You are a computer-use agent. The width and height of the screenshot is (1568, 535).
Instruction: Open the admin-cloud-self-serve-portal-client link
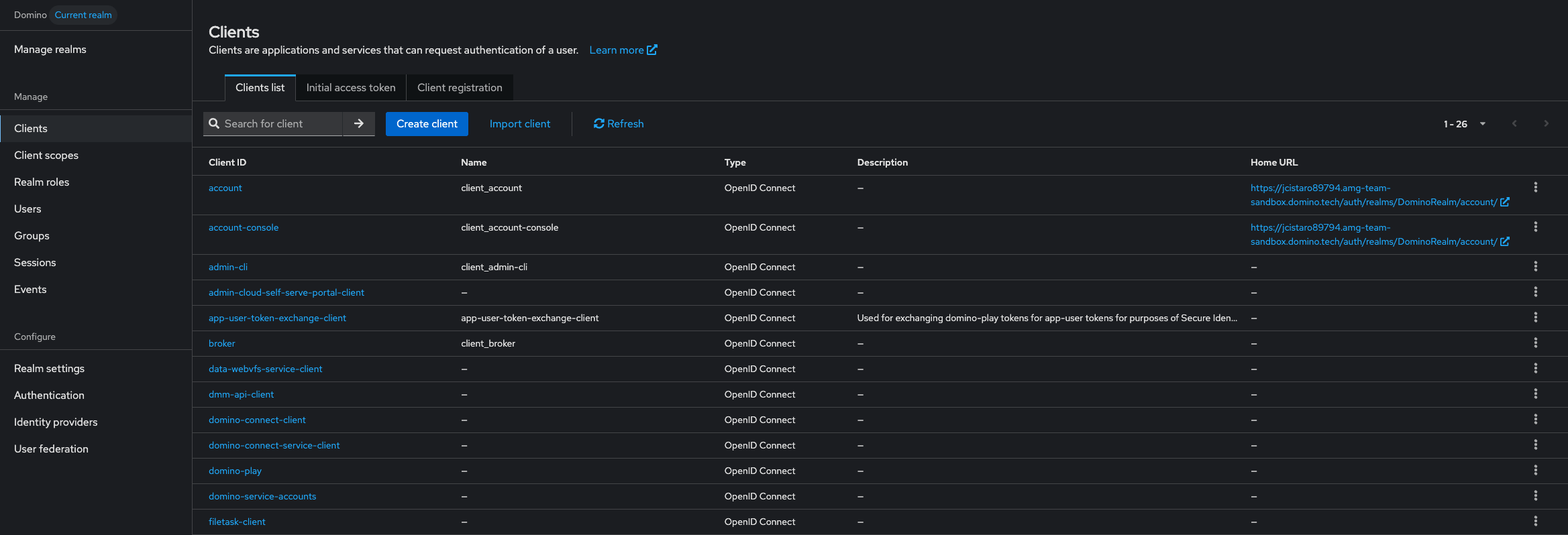coord(286,292)
